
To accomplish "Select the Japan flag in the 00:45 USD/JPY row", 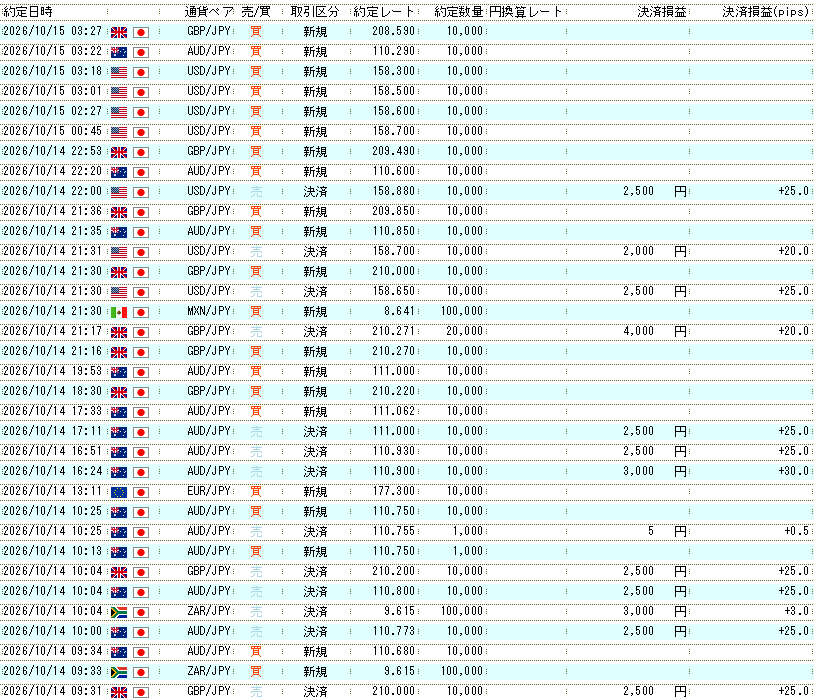I will [141, 132].
